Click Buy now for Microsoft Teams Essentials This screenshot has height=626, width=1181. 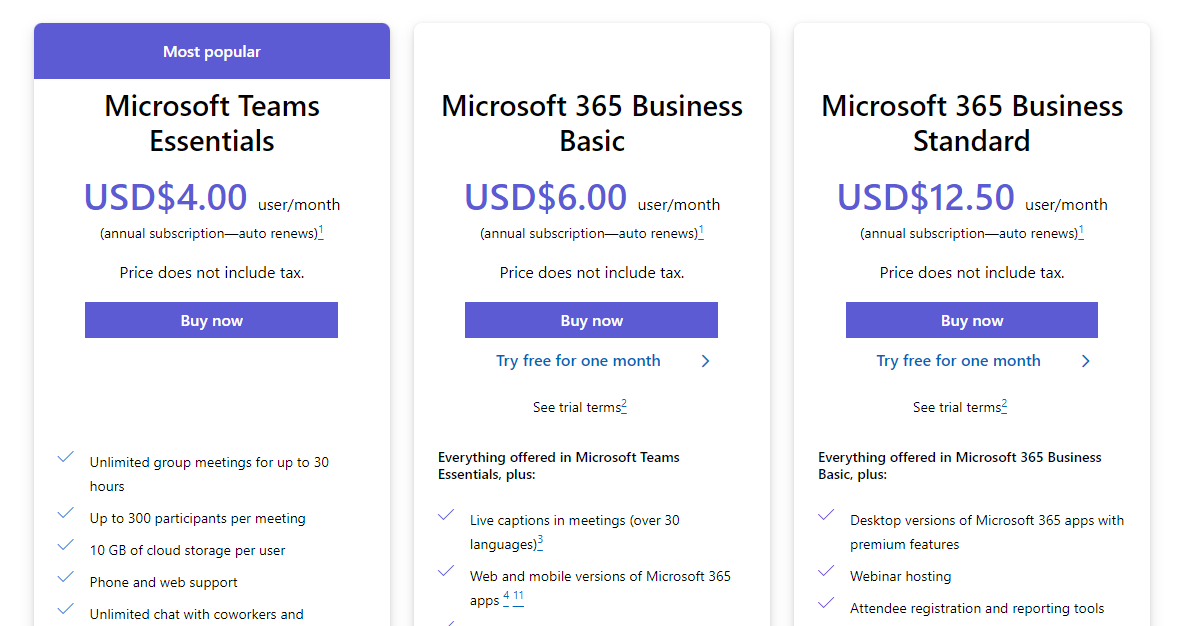pyautogui.click(x=211, y=320)
